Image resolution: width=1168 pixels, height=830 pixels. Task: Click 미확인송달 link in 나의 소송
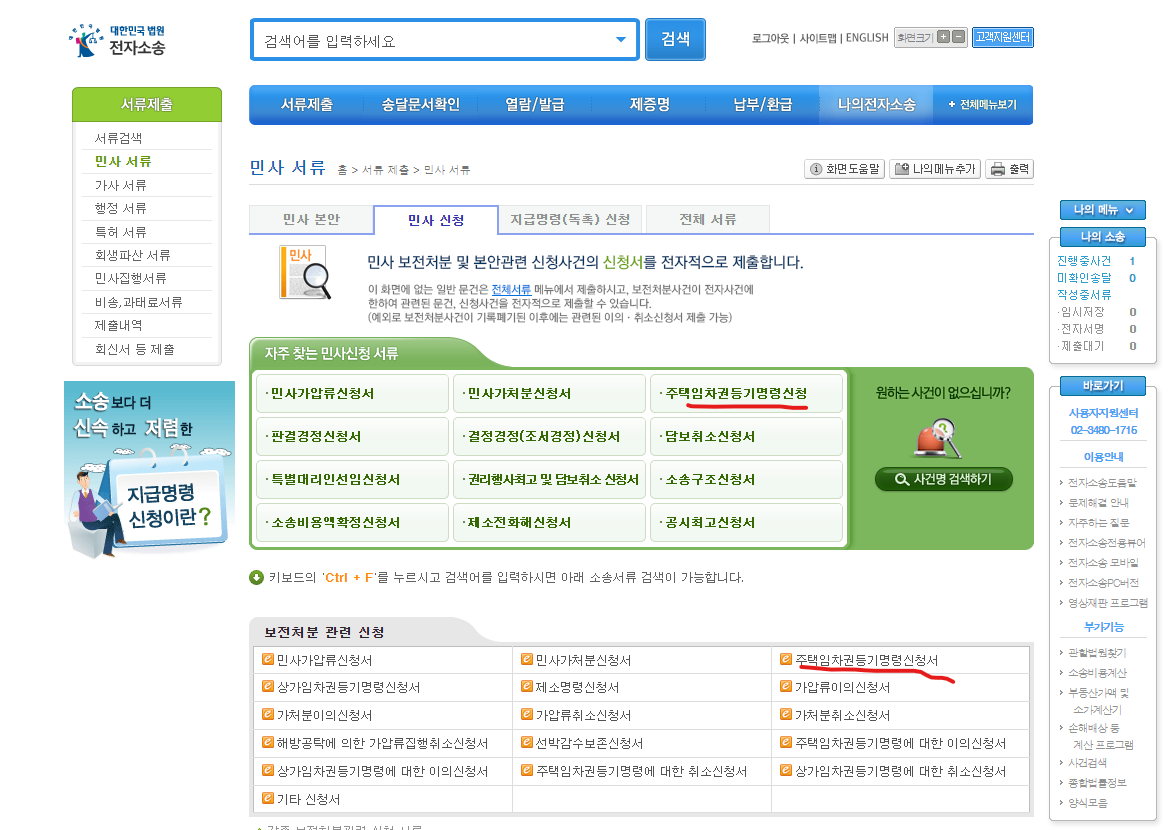tap(1084, 278)
